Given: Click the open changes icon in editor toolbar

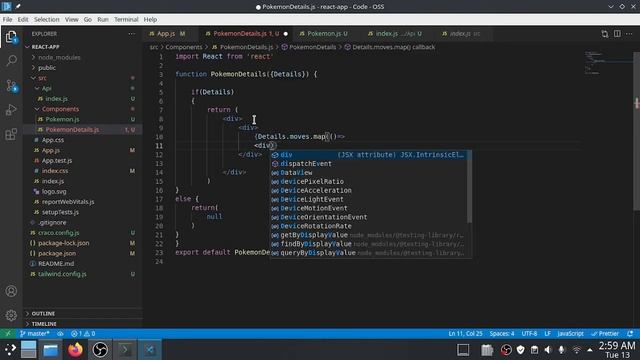Looking at the screenshot, I should pos(604,34).
